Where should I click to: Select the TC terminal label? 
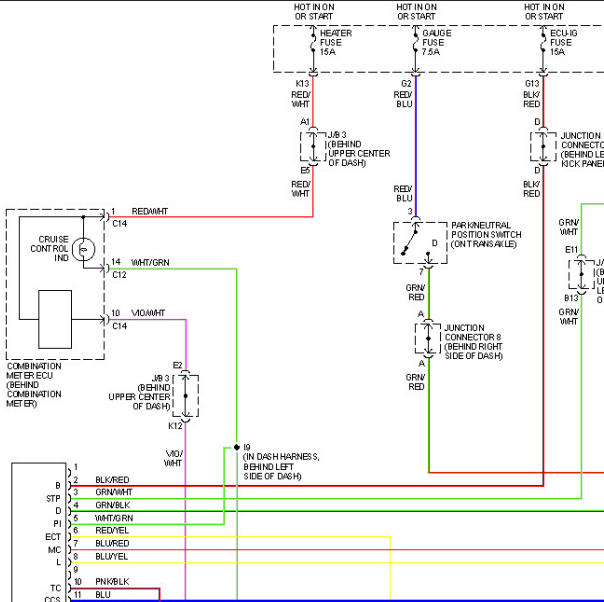tap(55, 588)
